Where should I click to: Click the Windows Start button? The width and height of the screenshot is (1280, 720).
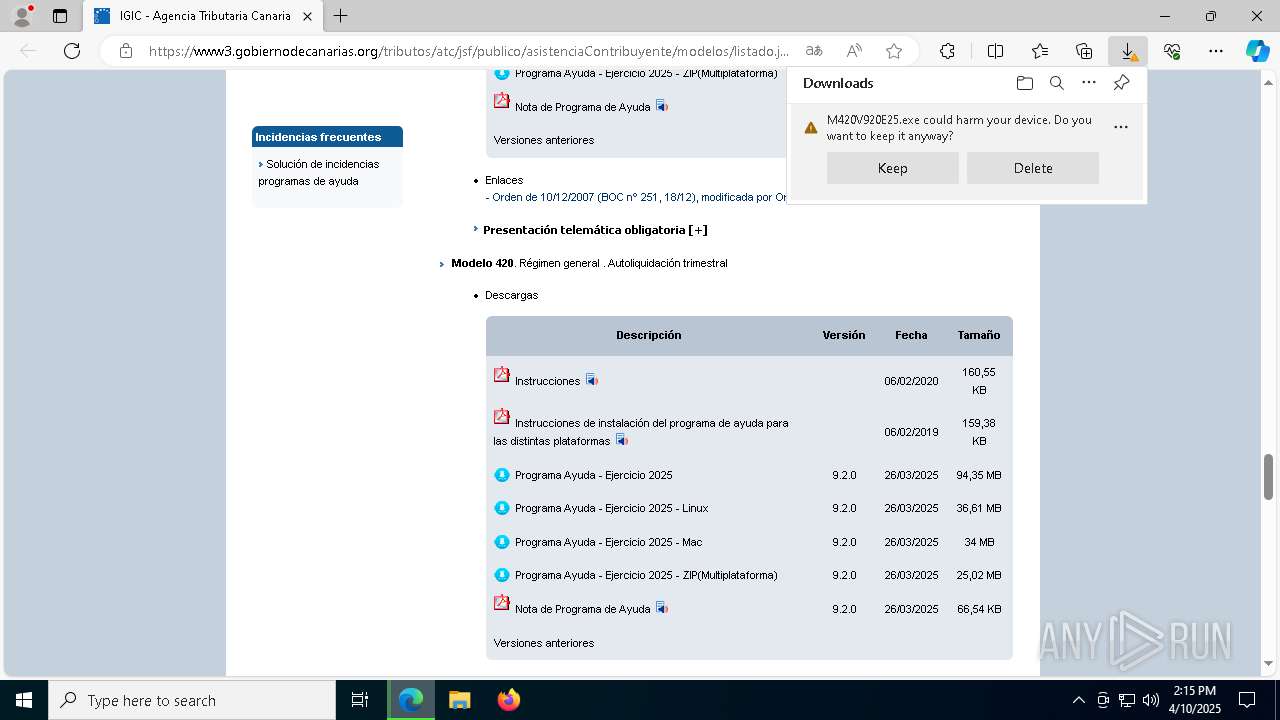(x=24, y=700)
